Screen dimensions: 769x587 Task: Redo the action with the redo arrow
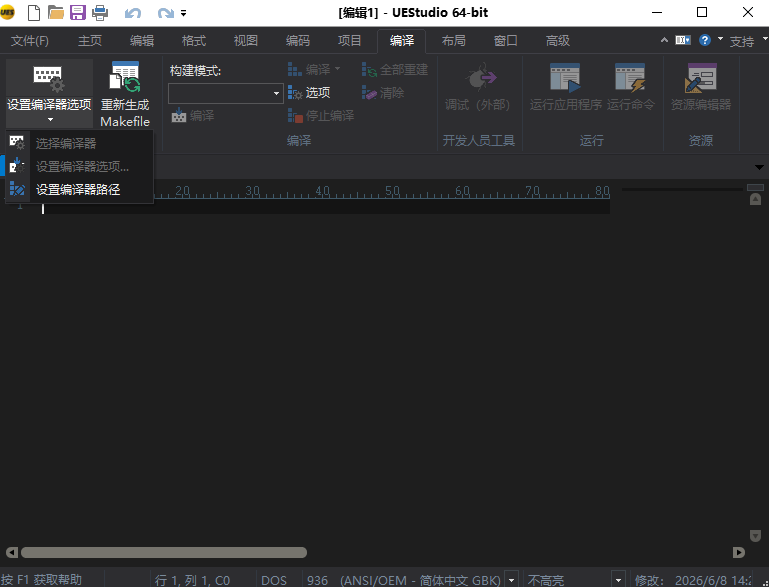(165, 13)
